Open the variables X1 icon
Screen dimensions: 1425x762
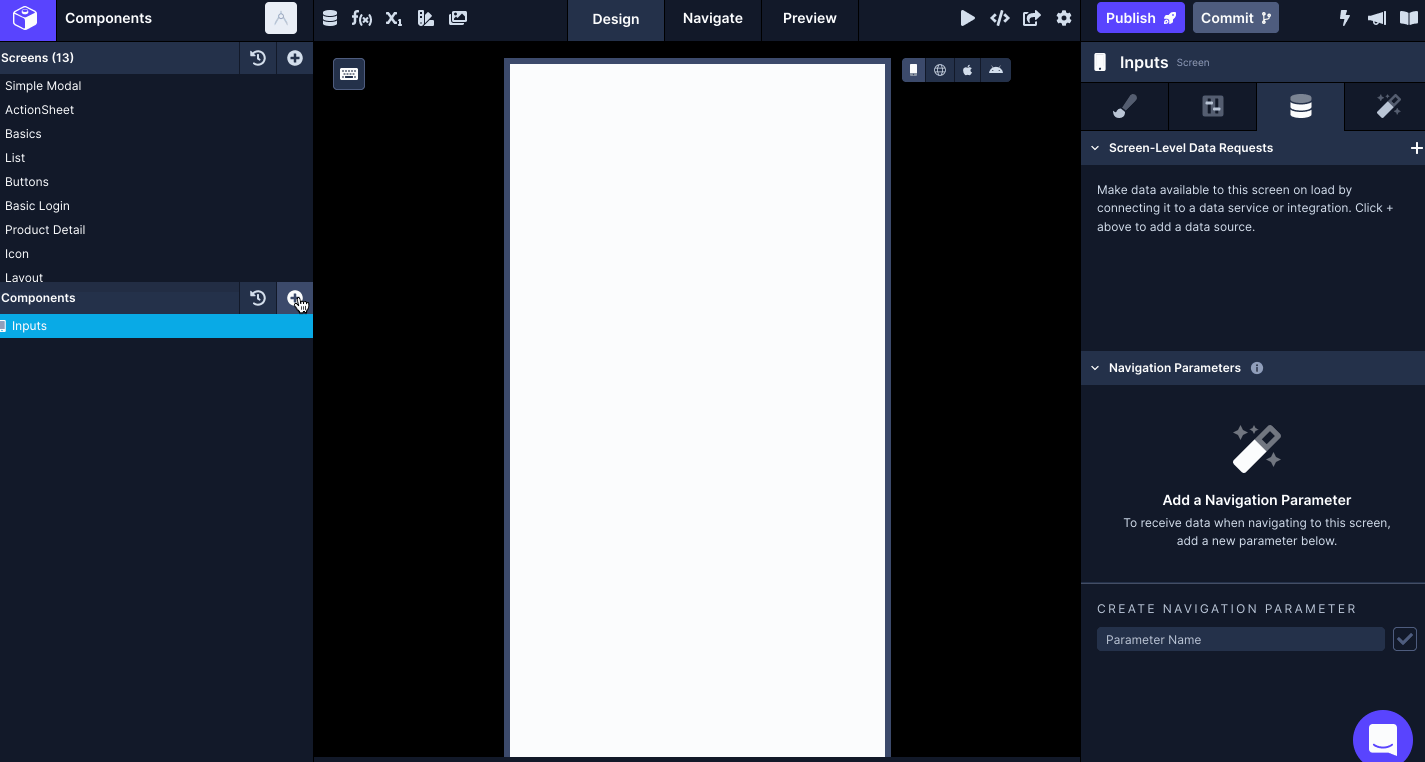point(394,18)
